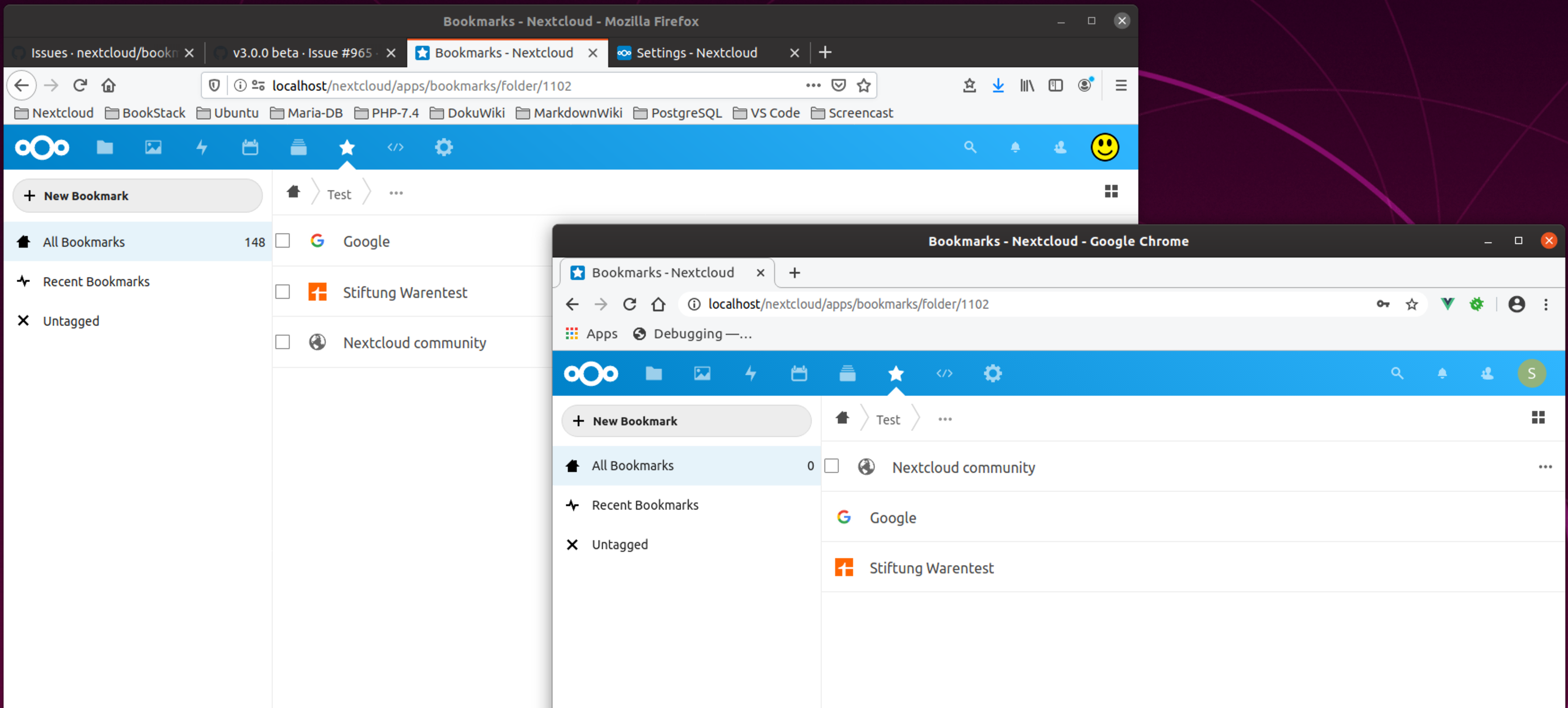Screen dimensions: 1568x708
Task: Open Nextcloud community row actions menu in Chrome
Action: (x=1545, y=466)
